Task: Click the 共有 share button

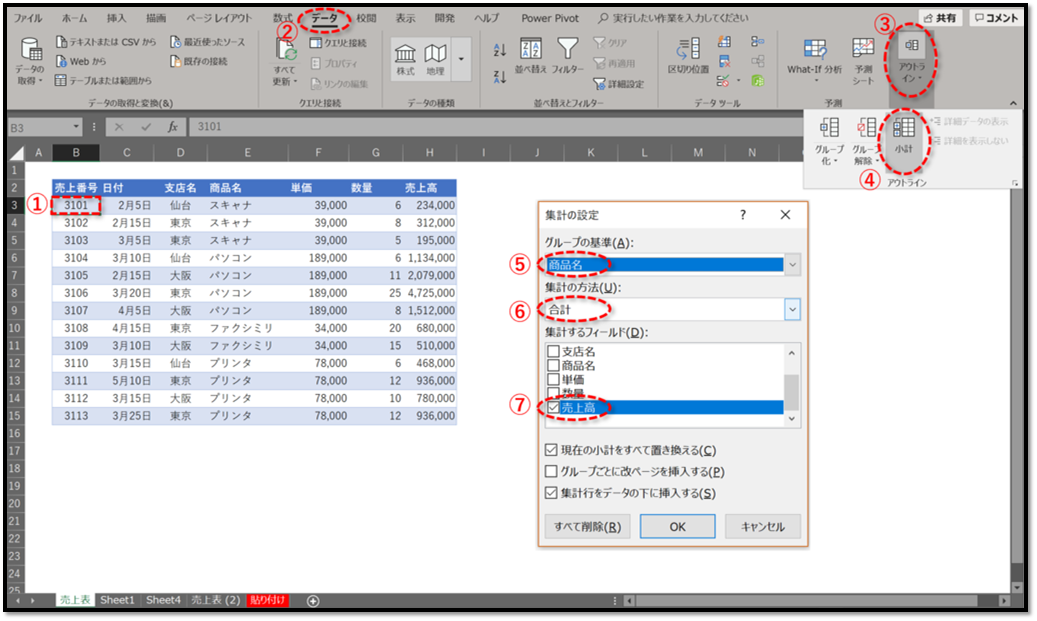Action: 940,18
